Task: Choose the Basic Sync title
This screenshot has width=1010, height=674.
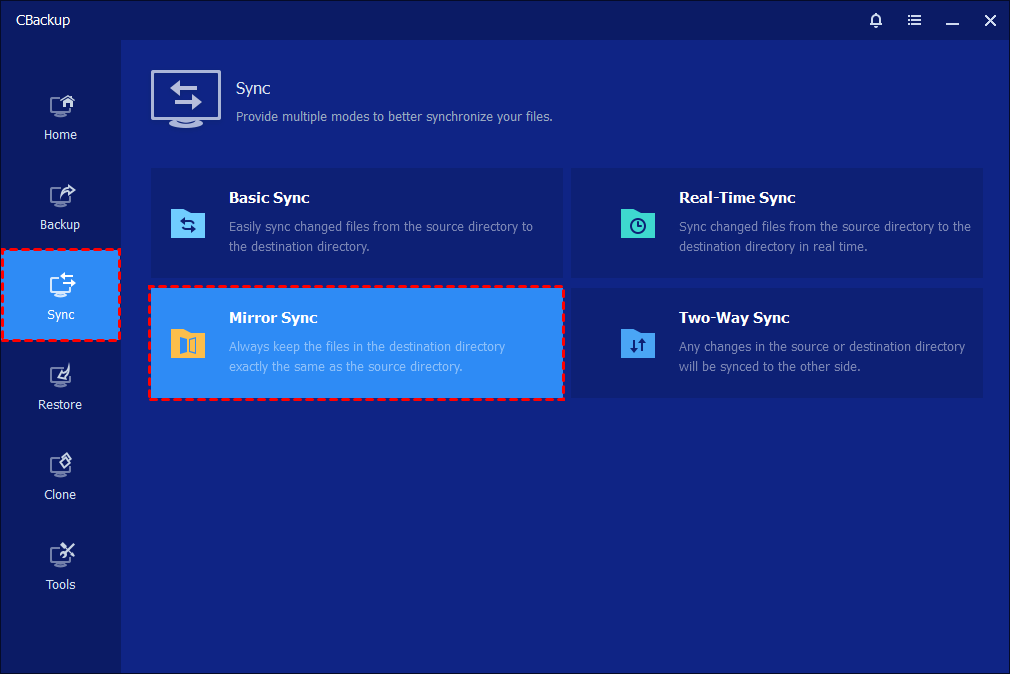Action: [x=269, y=198]
